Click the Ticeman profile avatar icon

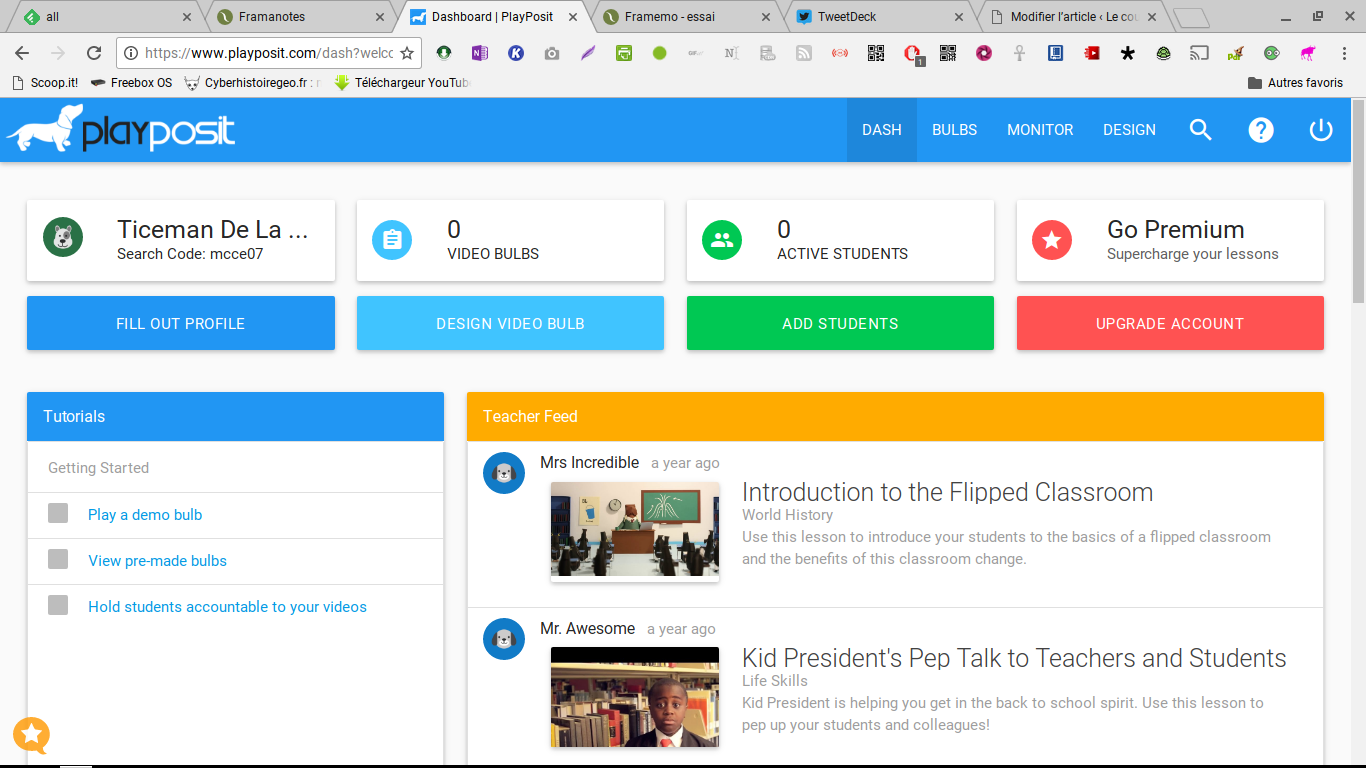point(63,239)
